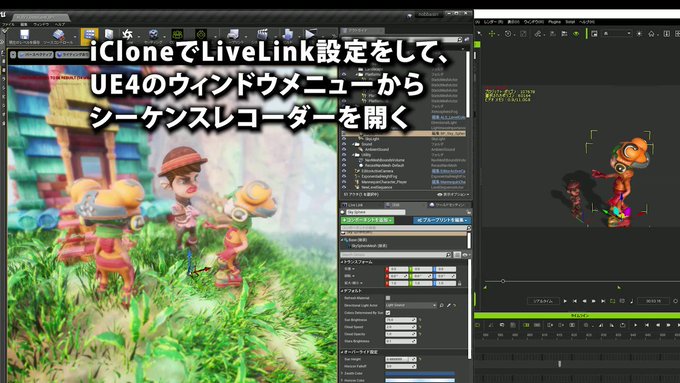Click iClone main play button
The image size is (680, 383).
coord(565,301)
